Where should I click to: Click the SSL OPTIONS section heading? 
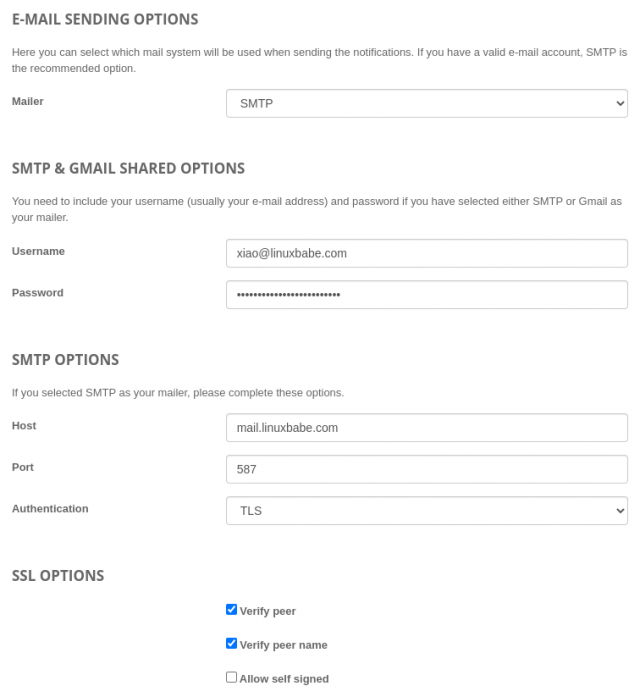58,576
